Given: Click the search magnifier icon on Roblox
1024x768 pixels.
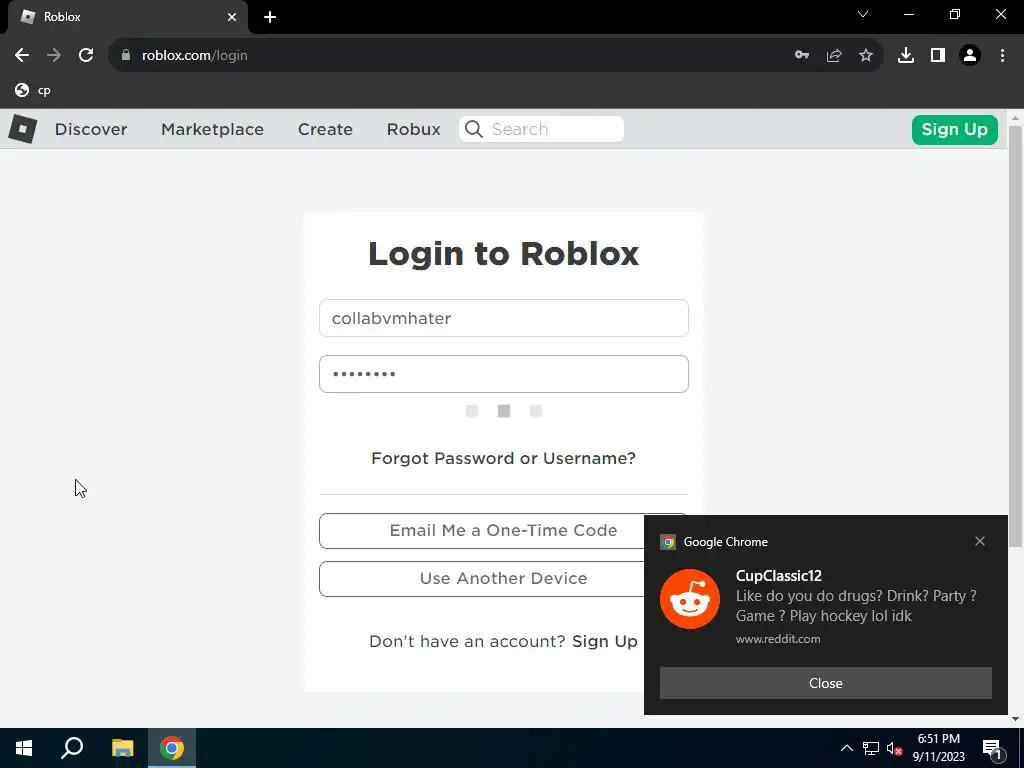Looking at the screenshot, I should (x=474, y=129).
